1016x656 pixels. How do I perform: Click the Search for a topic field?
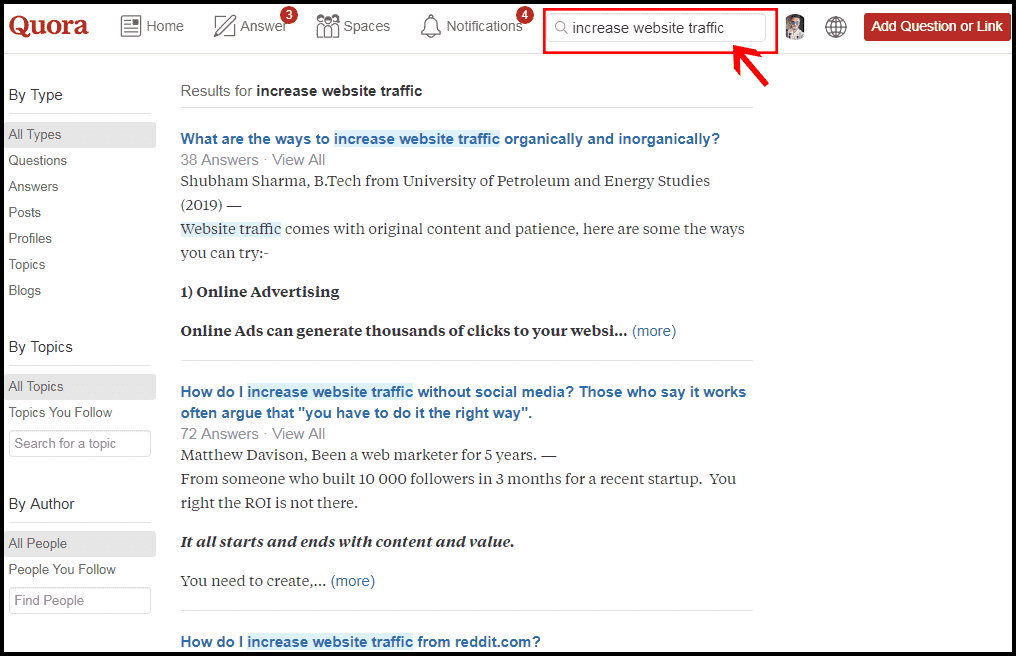(80, 443)
